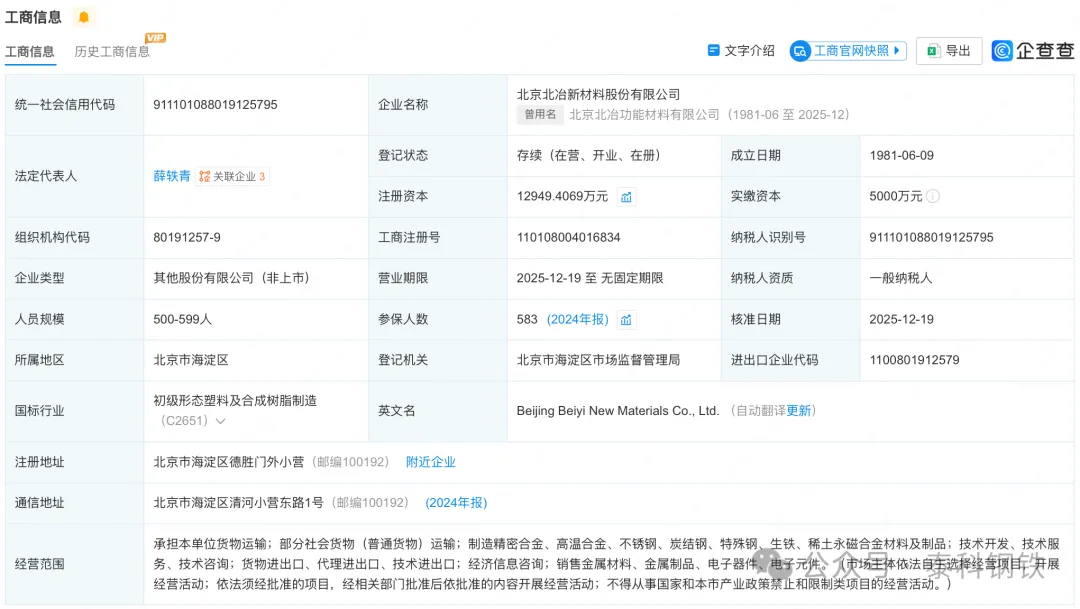Select registration number 110108004016834
The width and height of the screenshot is (1080, 609).
pyautogui.click(x=568, y=238)
